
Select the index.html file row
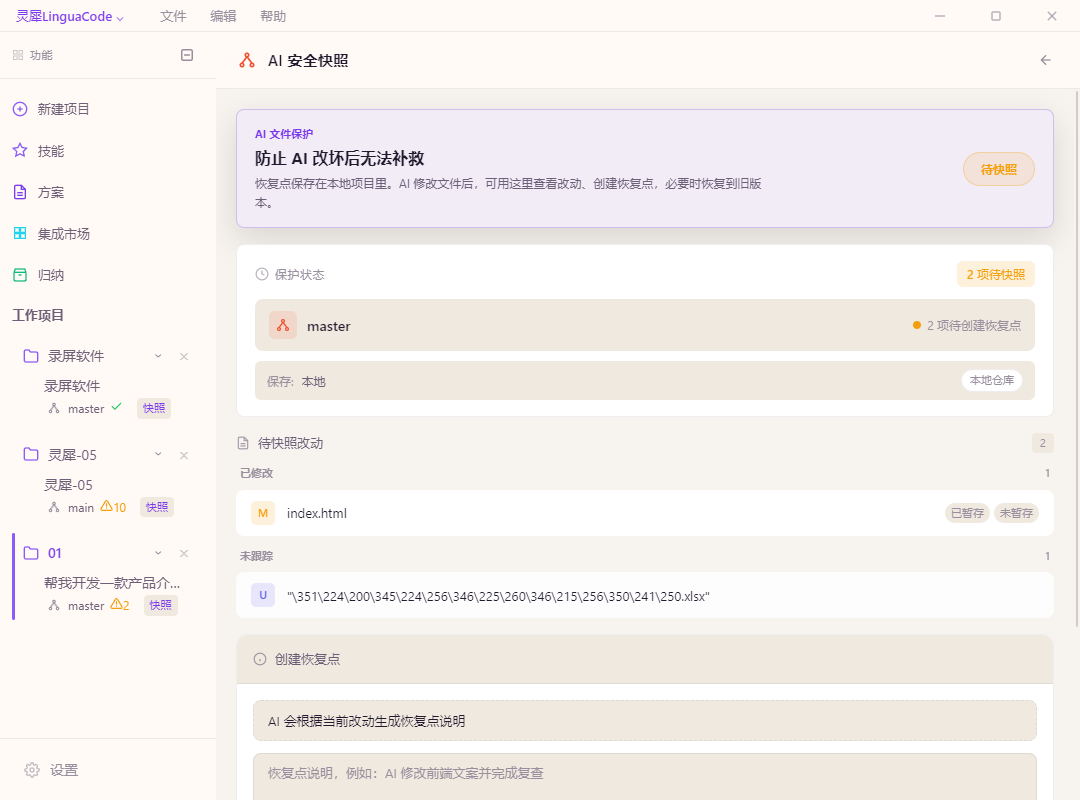pyautogui.click(x=645, y=513)
